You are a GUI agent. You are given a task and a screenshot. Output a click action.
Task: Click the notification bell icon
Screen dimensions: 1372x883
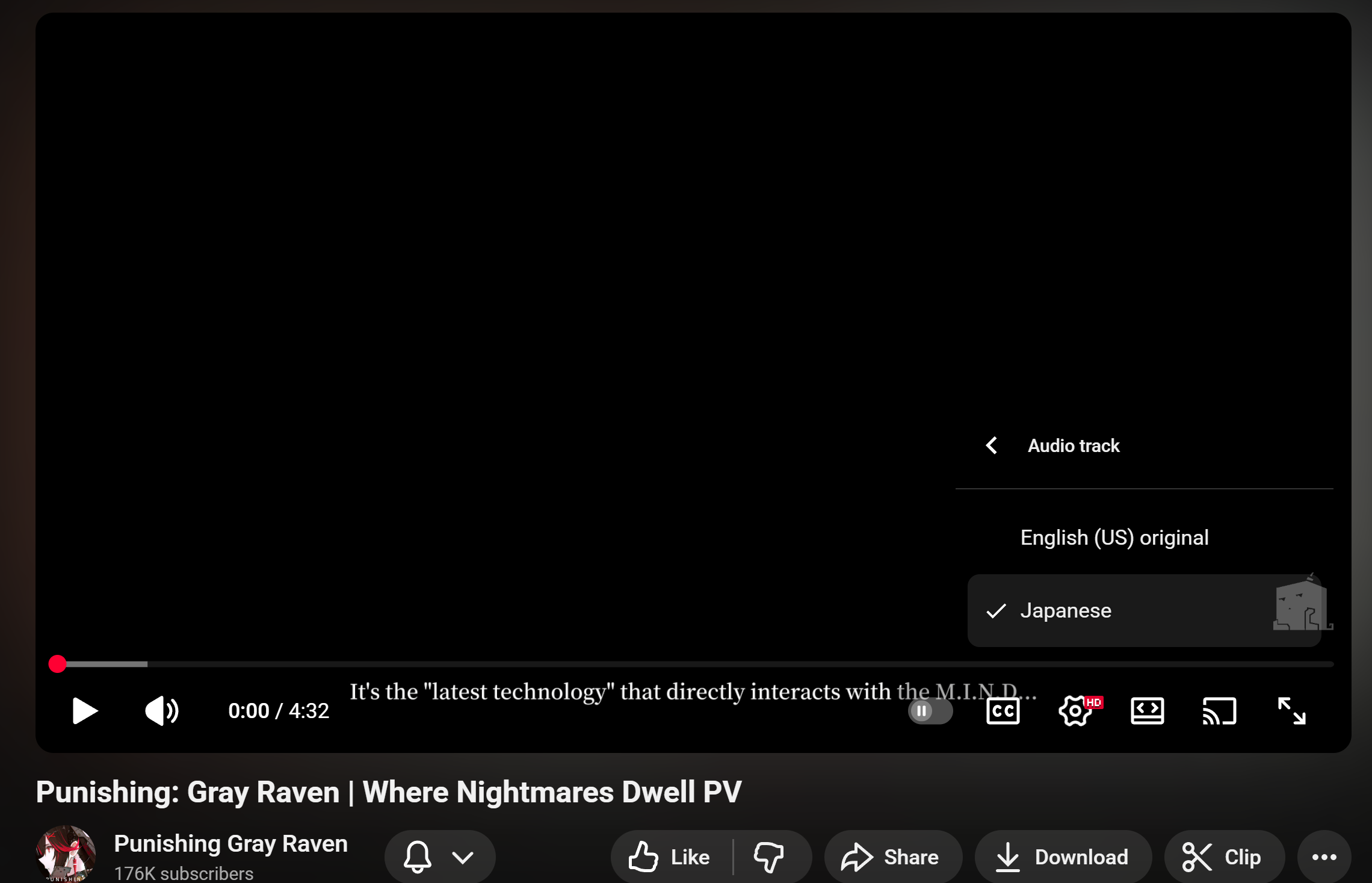(417, 857)
